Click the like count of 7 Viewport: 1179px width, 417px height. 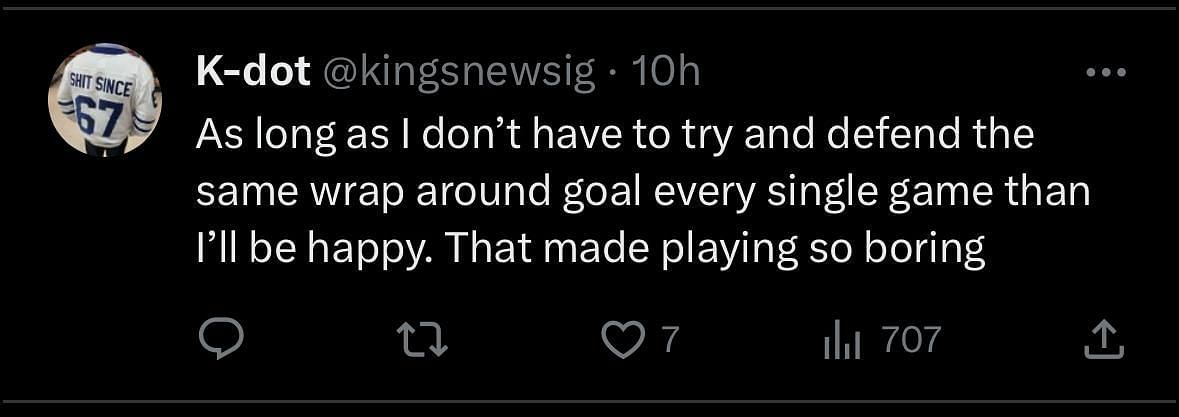(670, 341)
